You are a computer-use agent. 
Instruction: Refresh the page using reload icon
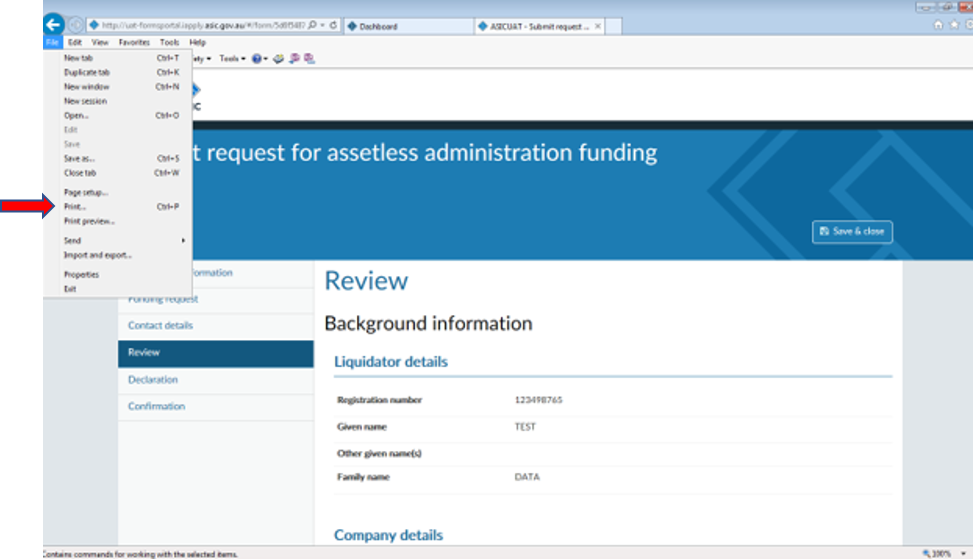333,25
